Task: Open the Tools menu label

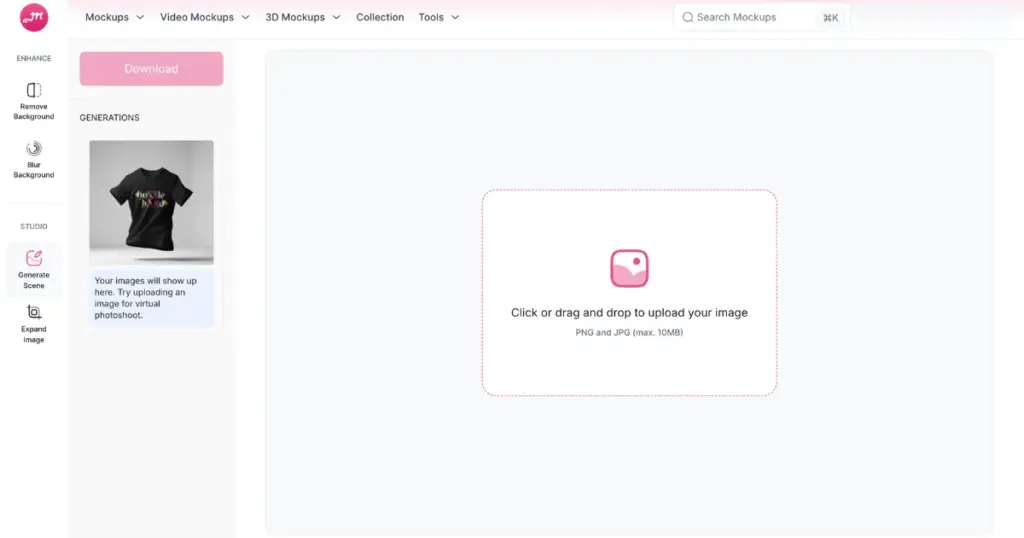Action: coord(431,17)
